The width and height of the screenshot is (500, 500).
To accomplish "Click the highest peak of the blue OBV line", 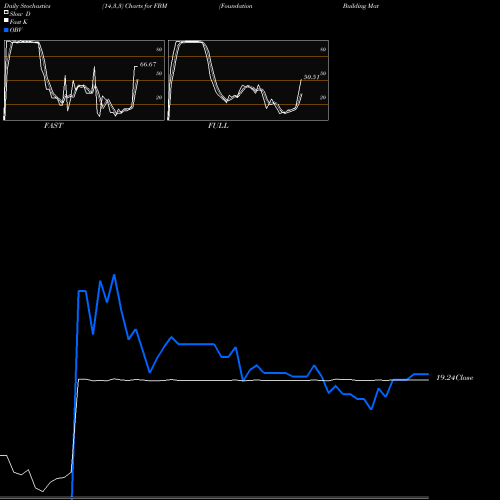I will click(x=114, y=275).
